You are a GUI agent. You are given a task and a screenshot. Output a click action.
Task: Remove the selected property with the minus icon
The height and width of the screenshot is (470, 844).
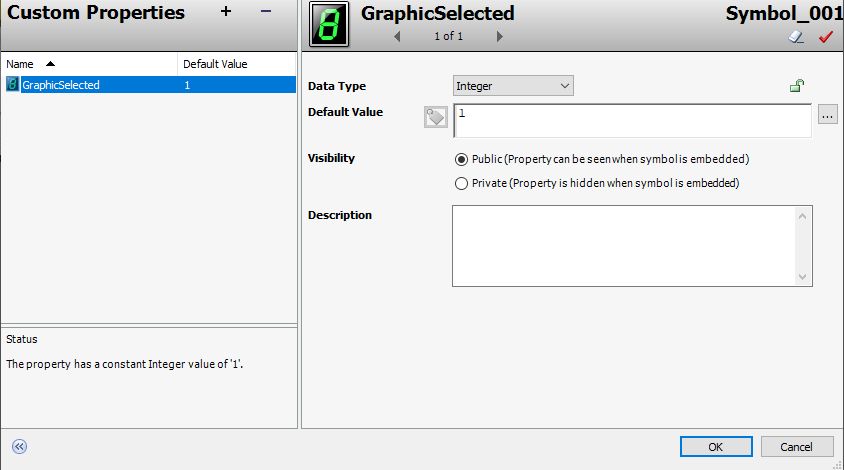tap(266, 11)
